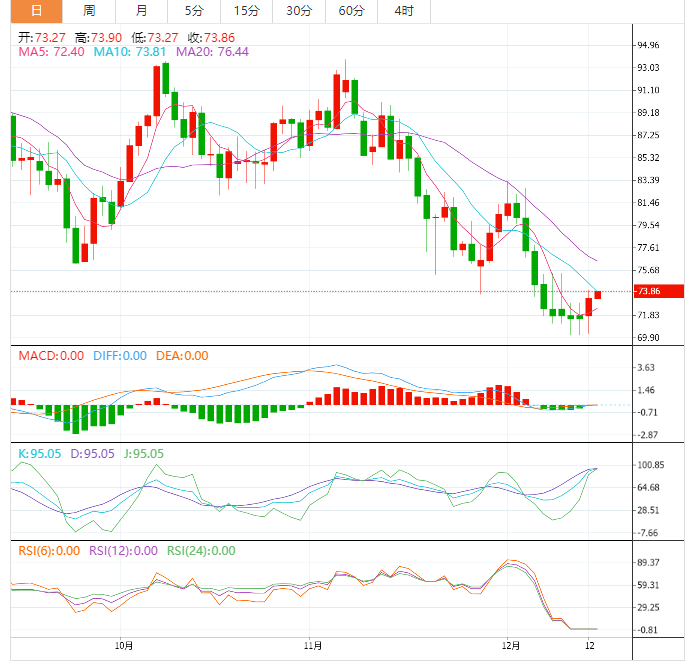Switch to the 周 weekly chart tab
The height and width of the screenshot is (671, 694).
click(89, 11)
